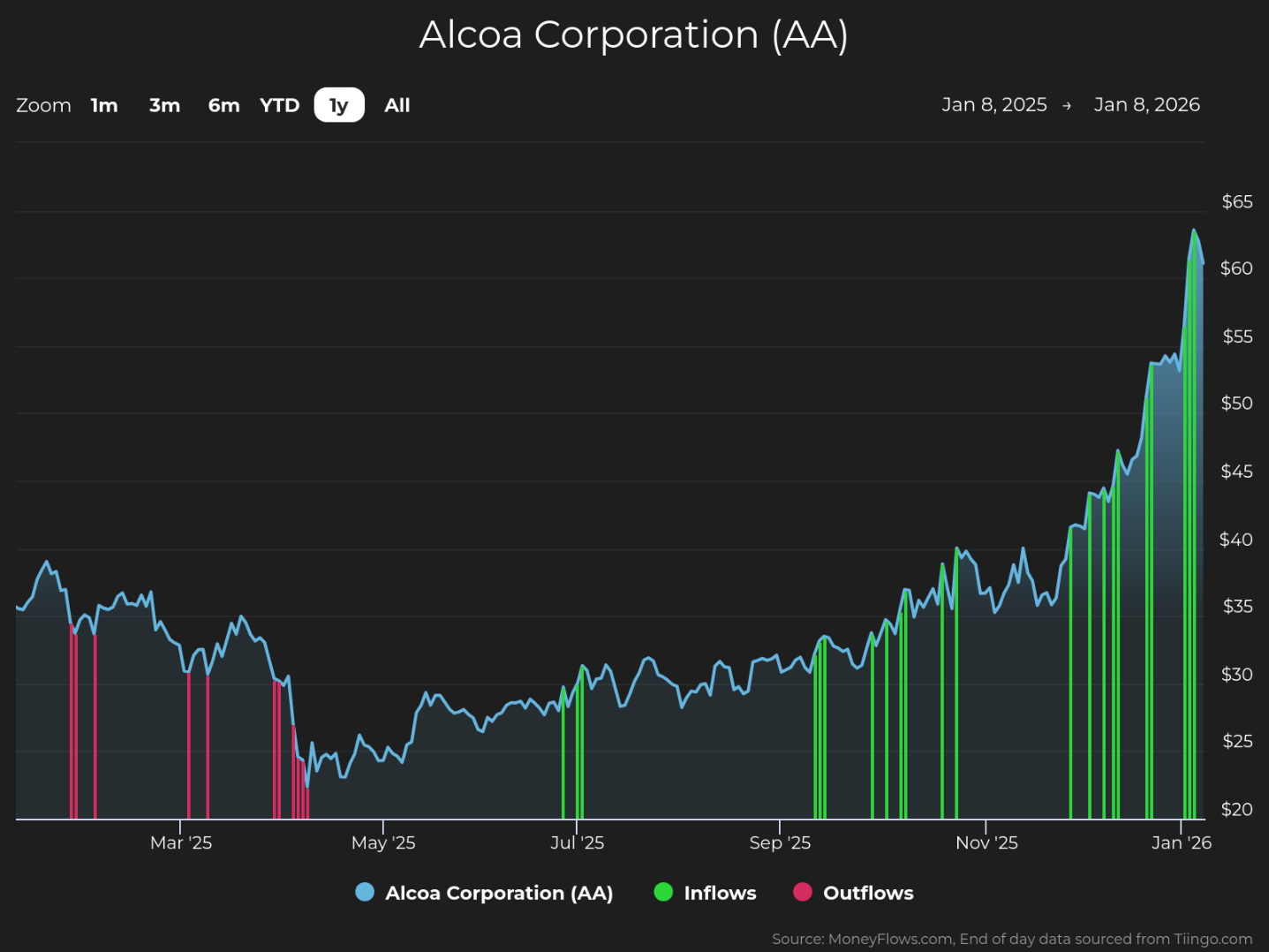Select the 6m zoom range
1269x952 pixels.
click(x=223, y=105)
